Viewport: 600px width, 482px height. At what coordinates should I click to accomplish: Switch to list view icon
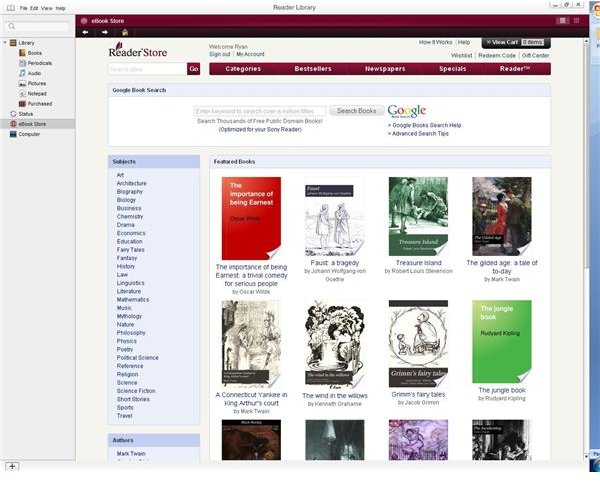click(x=562, y=21)
